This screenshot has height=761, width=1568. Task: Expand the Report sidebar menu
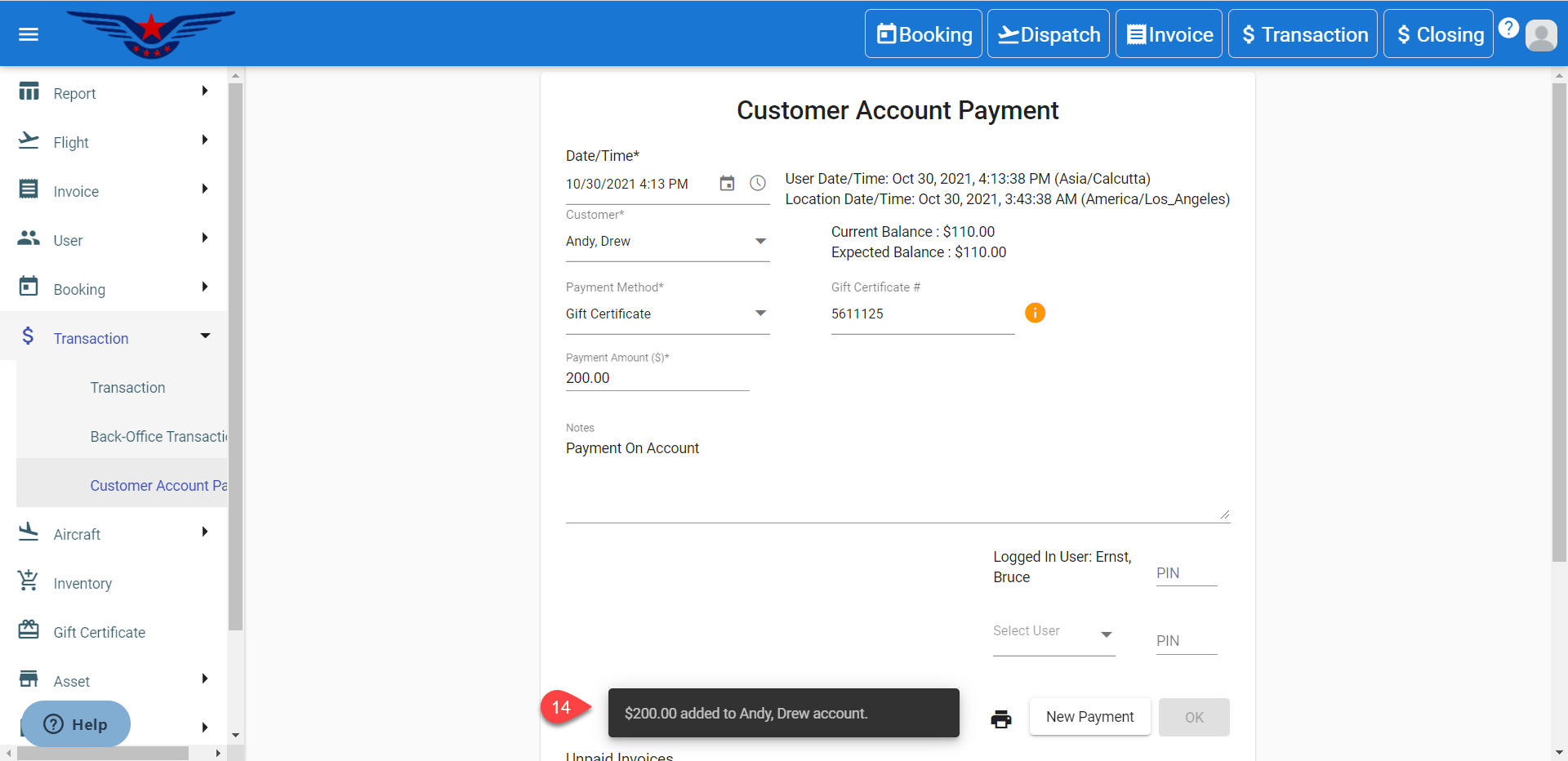click(114, 93)
